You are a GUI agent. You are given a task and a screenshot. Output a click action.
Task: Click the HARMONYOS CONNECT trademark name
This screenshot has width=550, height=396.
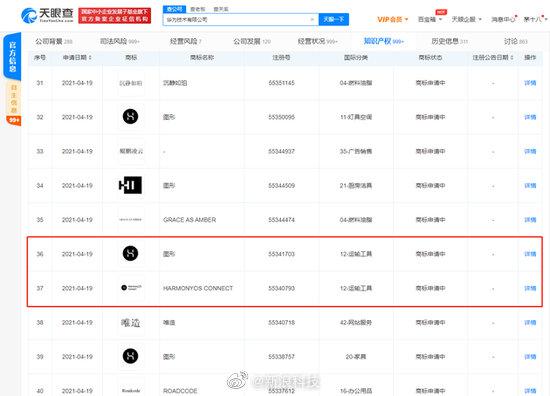(x=198, y=288)
